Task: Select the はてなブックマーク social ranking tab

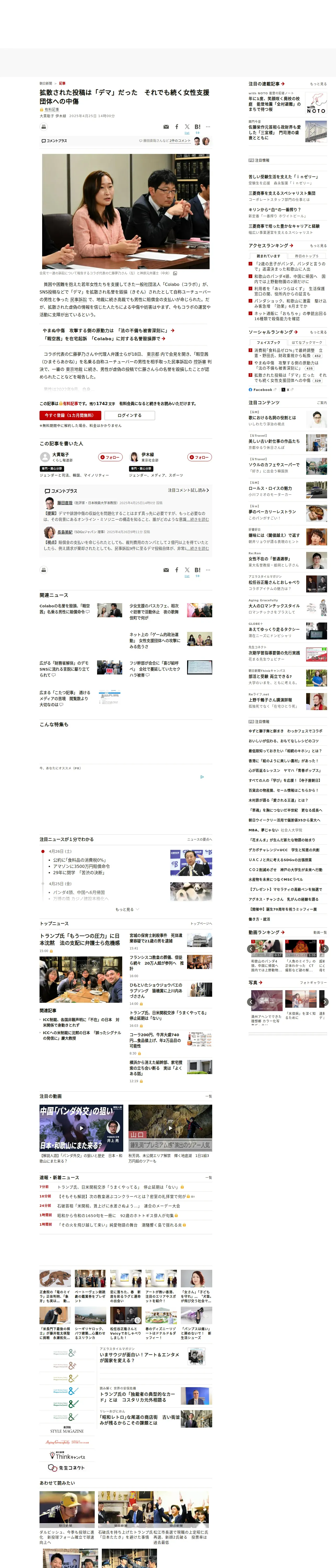Action: point(307,342)
